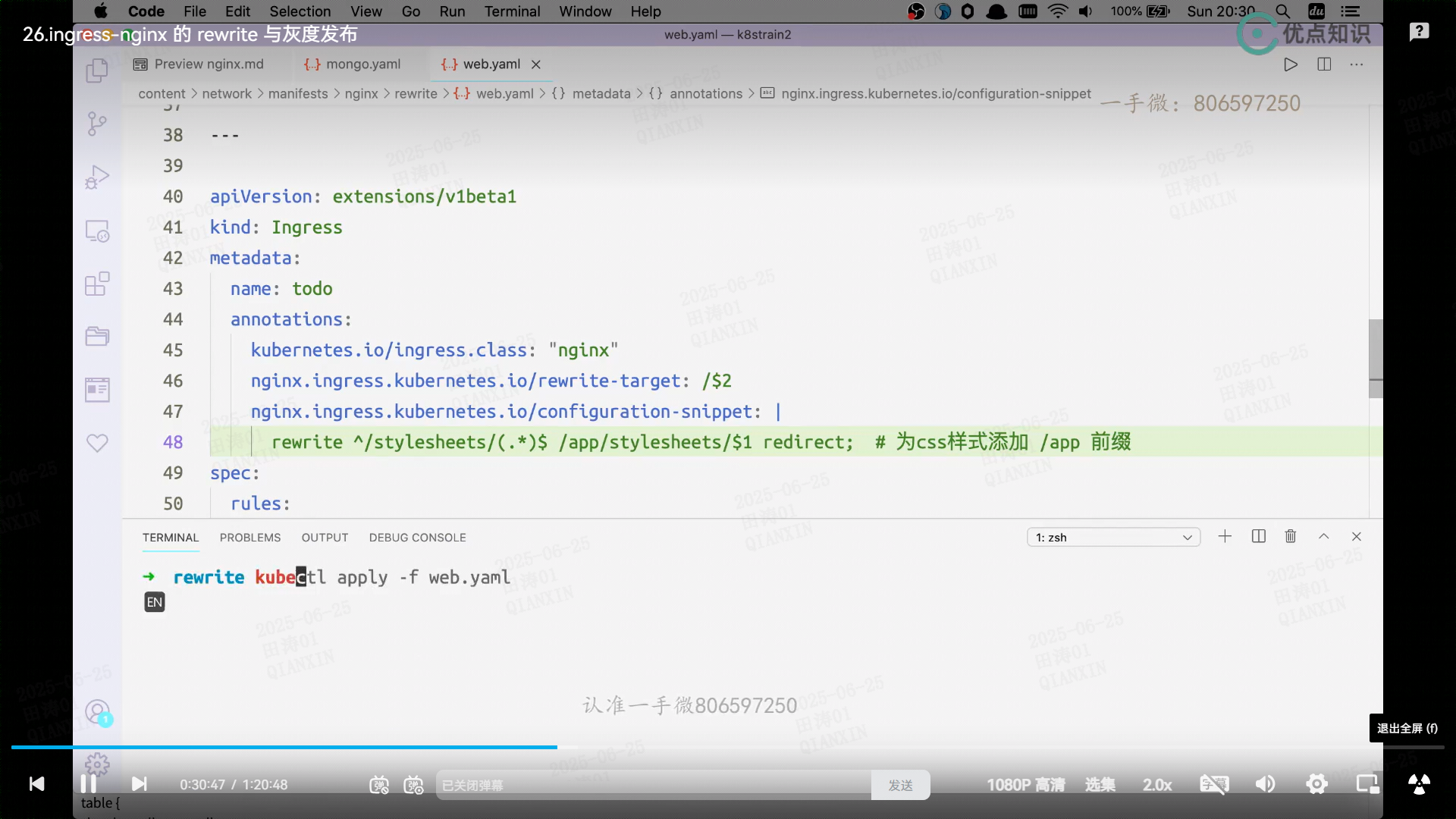
Task: Click the danmaku text input field
Action: click(652, 785)
